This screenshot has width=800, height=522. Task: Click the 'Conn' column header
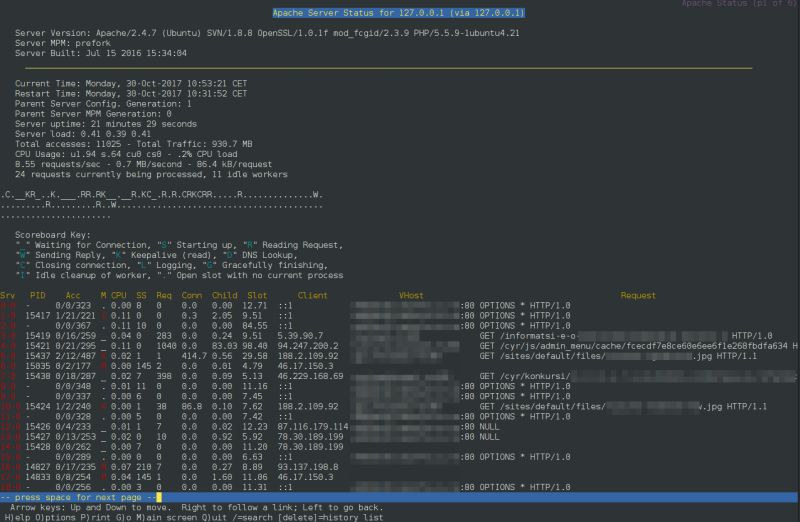(192, 295)
